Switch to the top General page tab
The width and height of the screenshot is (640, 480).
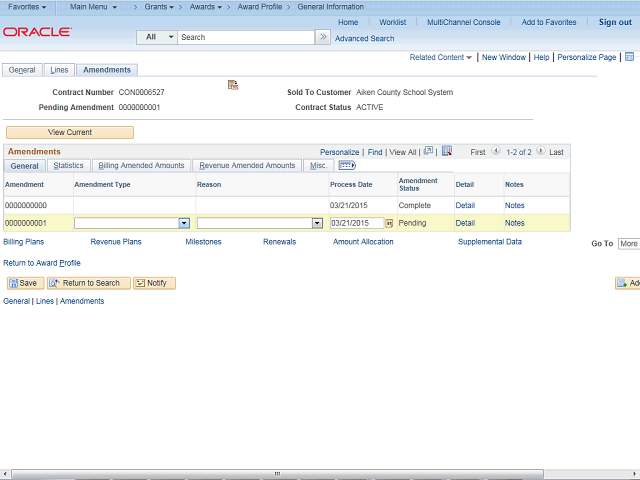22,70
